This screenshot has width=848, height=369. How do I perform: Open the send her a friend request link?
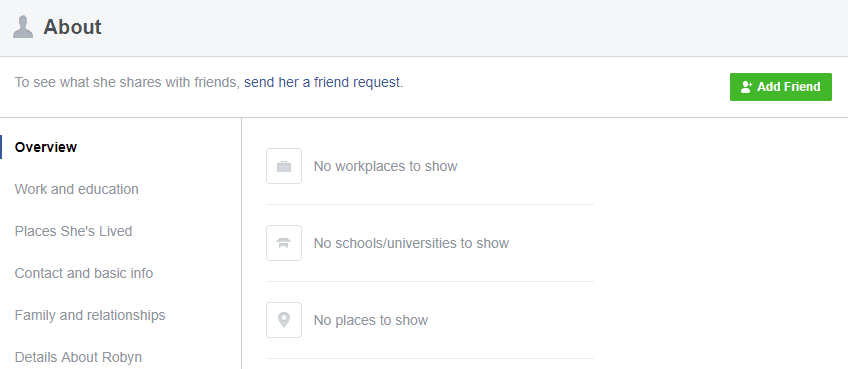click(x=322, y=83)
